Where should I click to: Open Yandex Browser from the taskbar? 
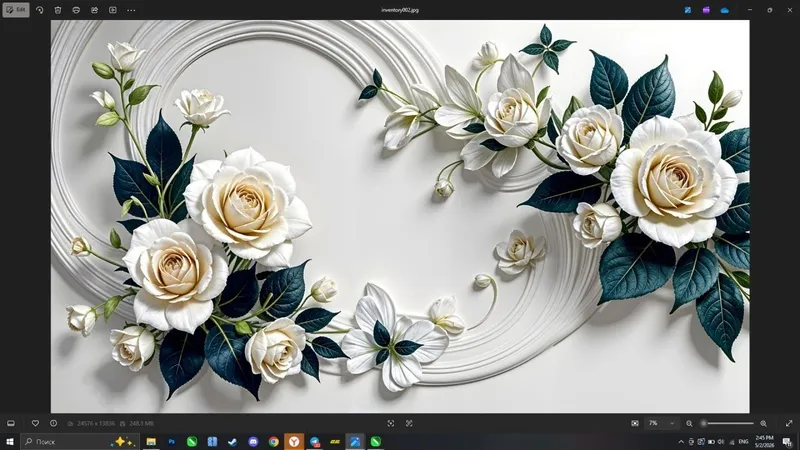294,442
